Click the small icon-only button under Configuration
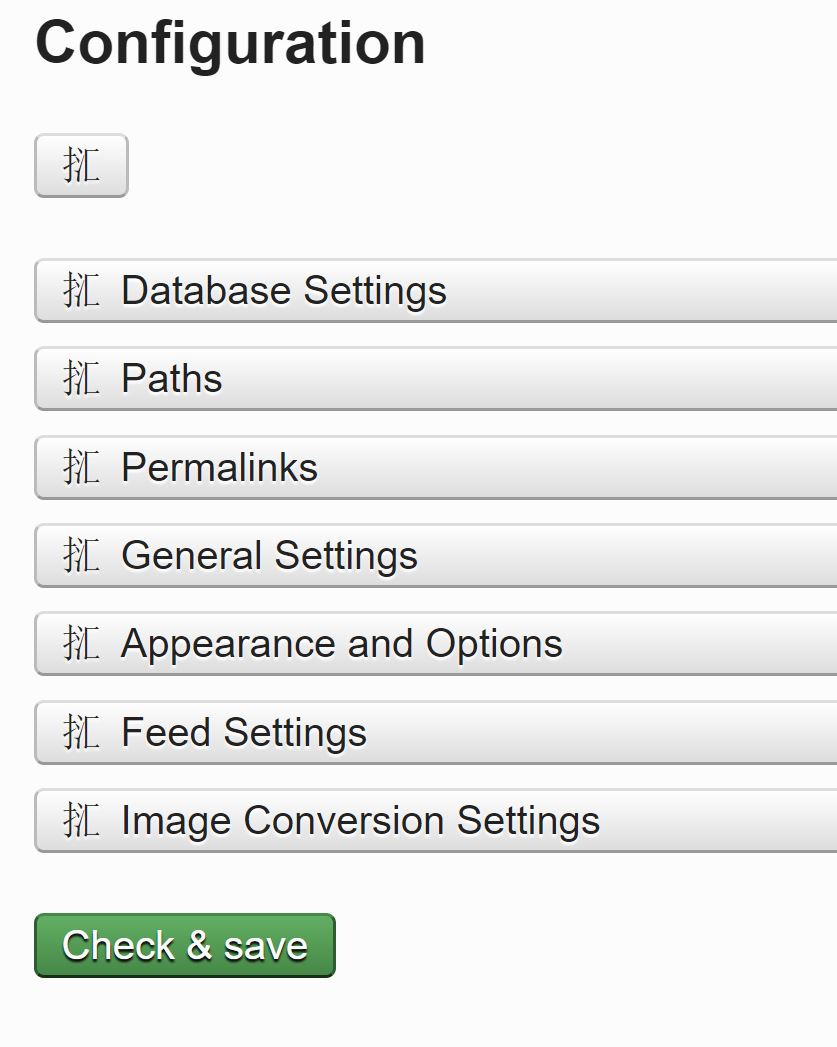The height and width of the screenshot is (1047, 837). coord(81,166)
